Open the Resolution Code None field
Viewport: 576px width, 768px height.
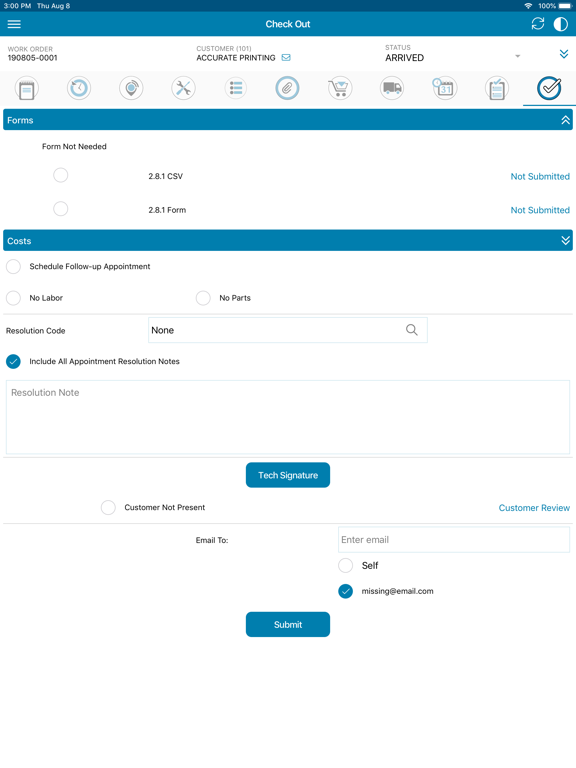point(288,330)
